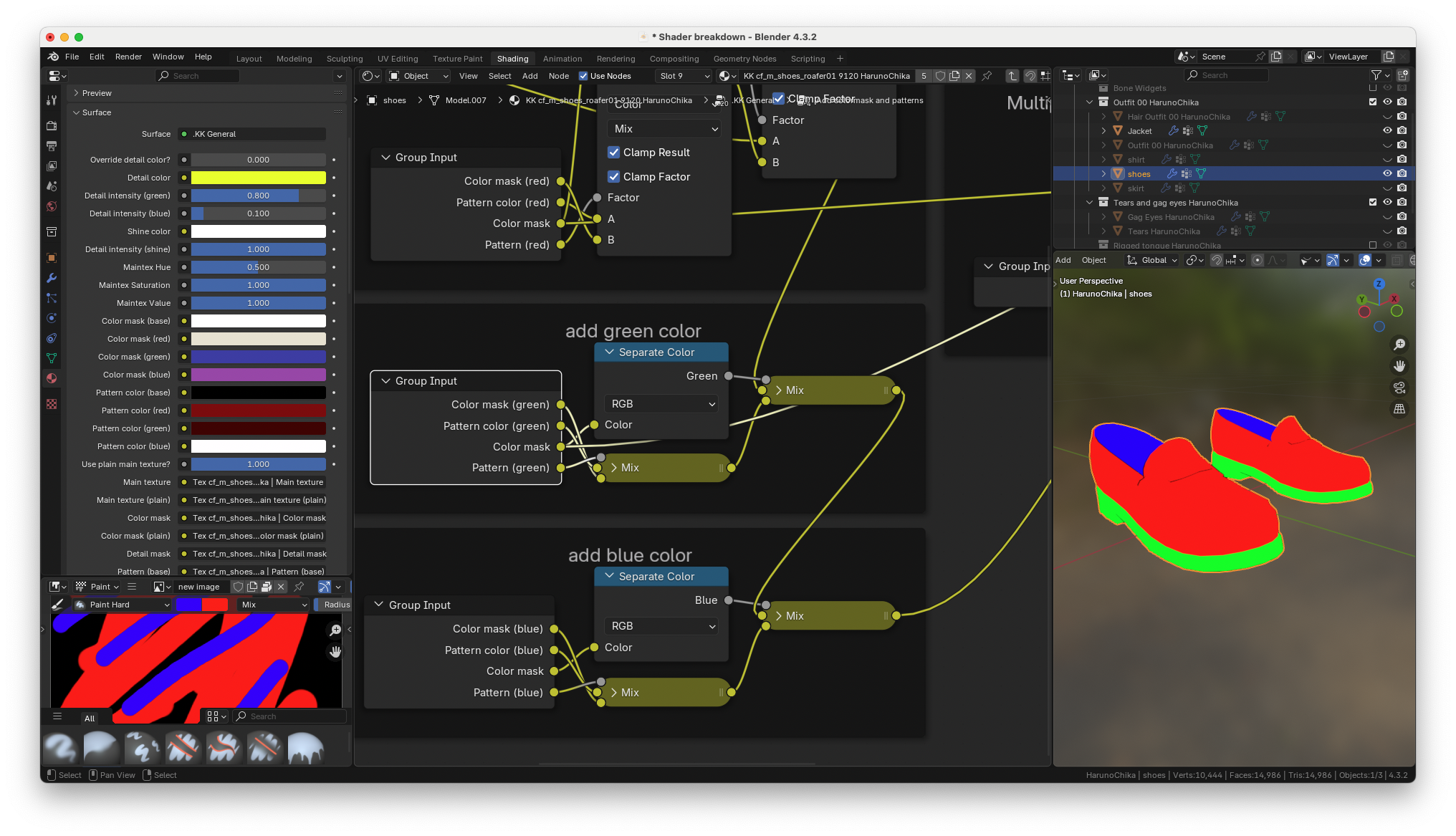Open the Object Data properties tab (green triangle icon)
Viewport: 1456px width, 836px height.
tap(52, 358)
